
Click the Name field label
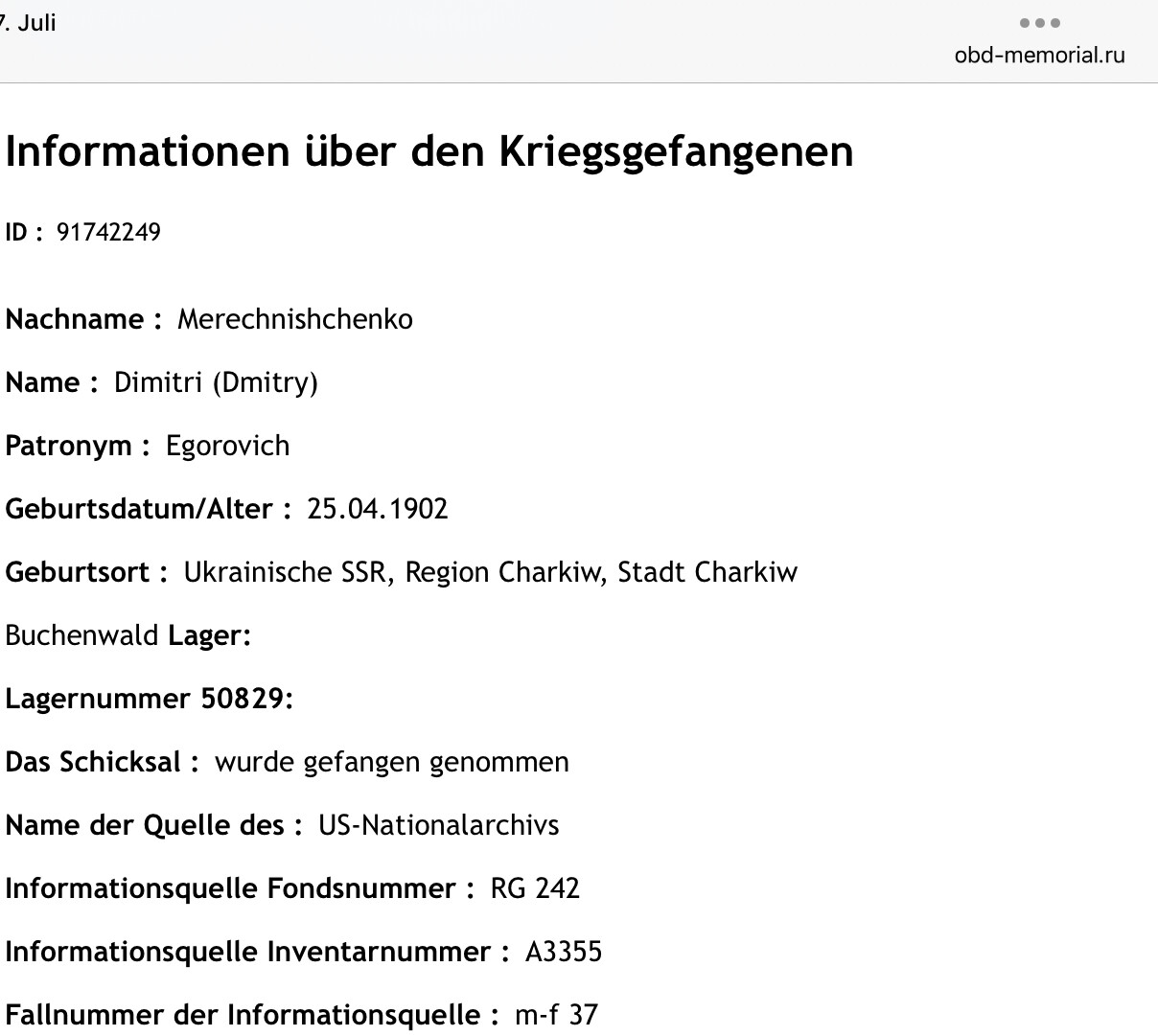pyautogui.click(x=52, y=382)
